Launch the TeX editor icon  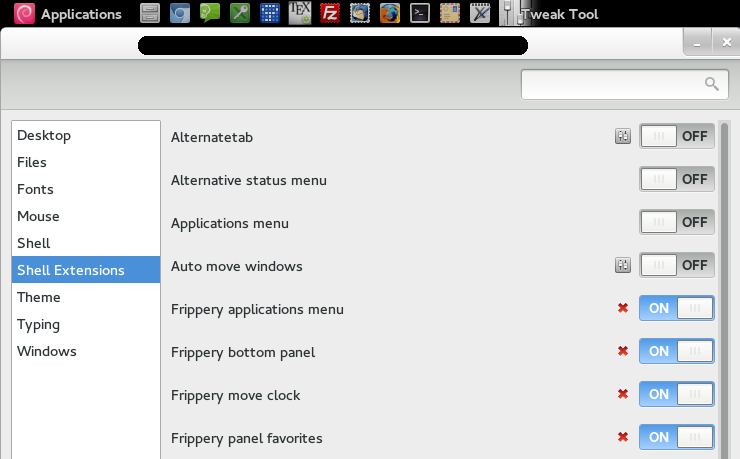point(300,13)
